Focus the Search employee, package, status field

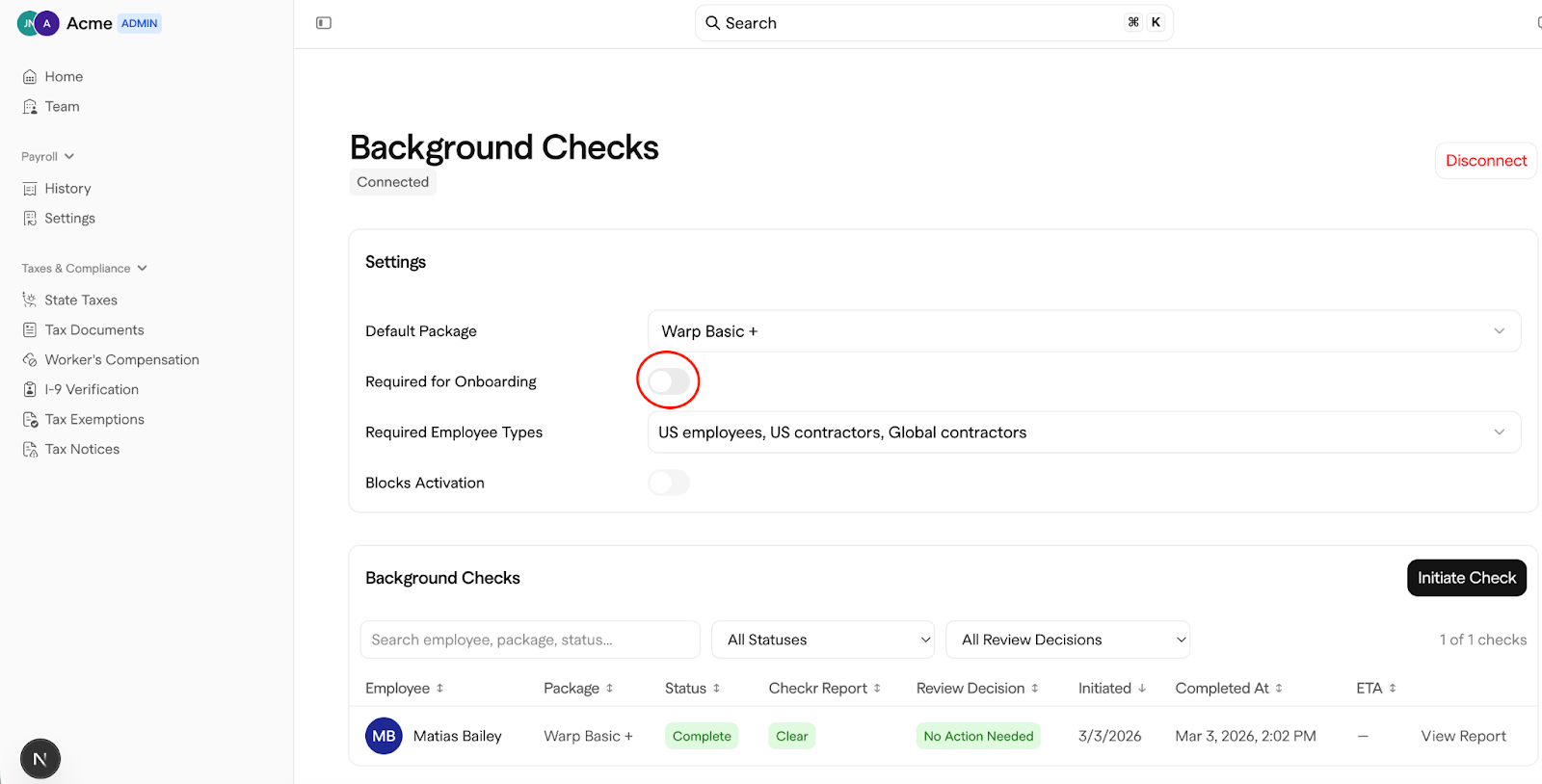point(530,640)
